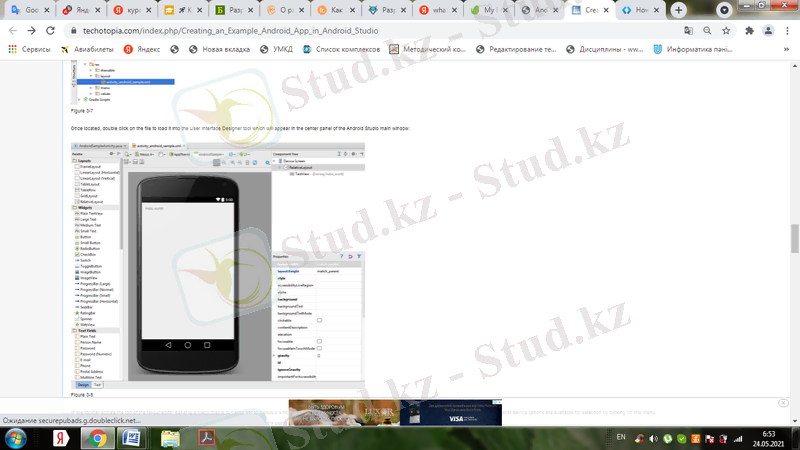
Task: Click the page scrollbar up arrow
Action: [795, 66]
